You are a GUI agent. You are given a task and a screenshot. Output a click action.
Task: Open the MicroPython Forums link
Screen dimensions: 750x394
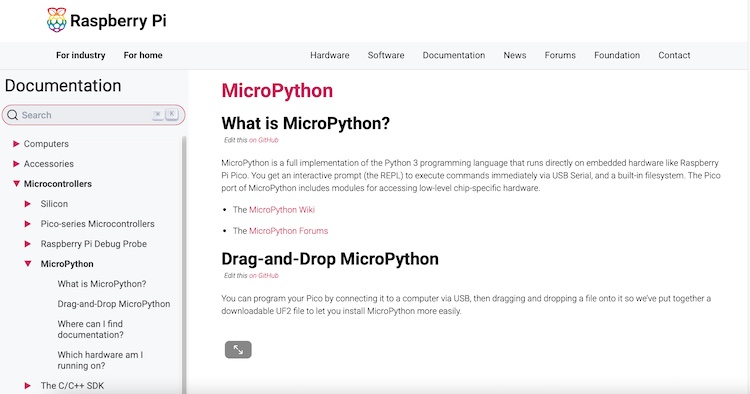coord(288,230)
